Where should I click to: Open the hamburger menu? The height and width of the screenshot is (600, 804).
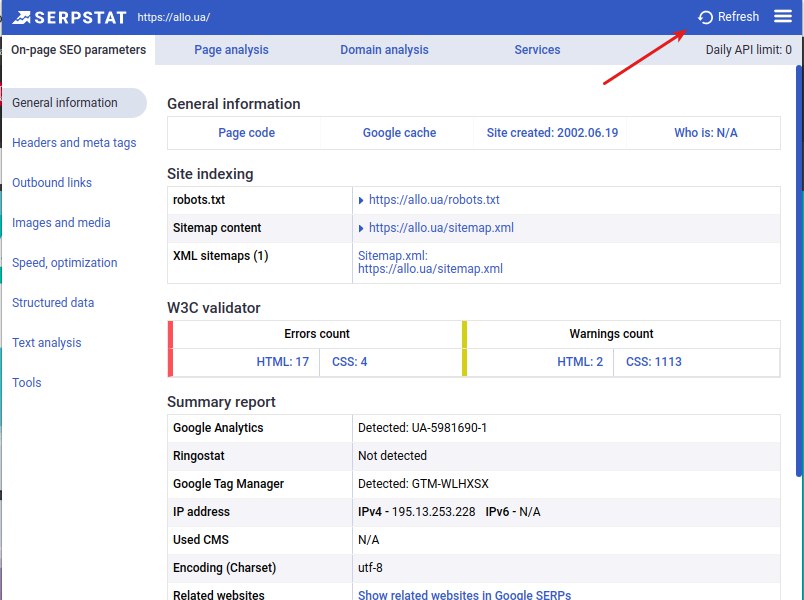[782, 17]
